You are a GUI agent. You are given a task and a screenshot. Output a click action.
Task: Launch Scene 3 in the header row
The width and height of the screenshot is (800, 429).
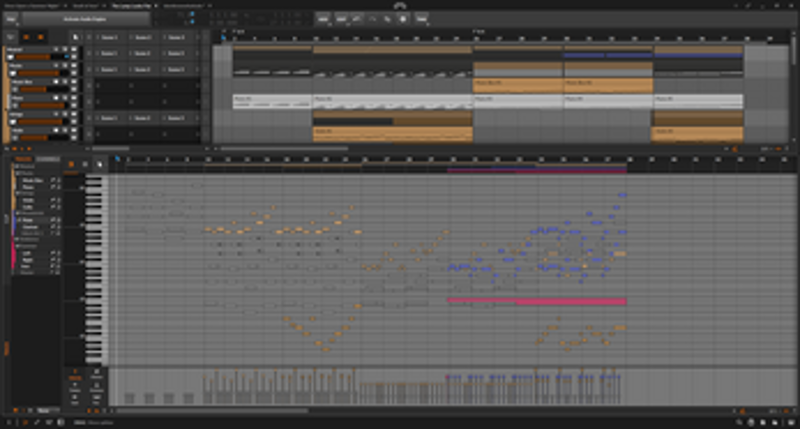coord(176,37)
